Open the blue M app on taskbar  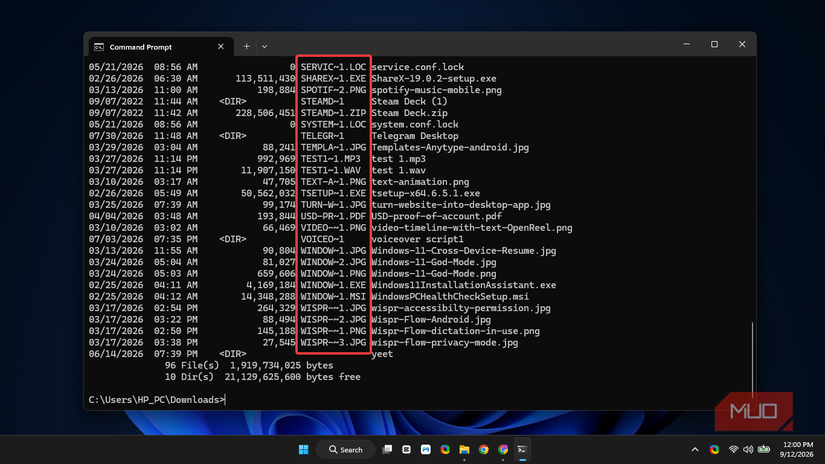coord(426,449)
